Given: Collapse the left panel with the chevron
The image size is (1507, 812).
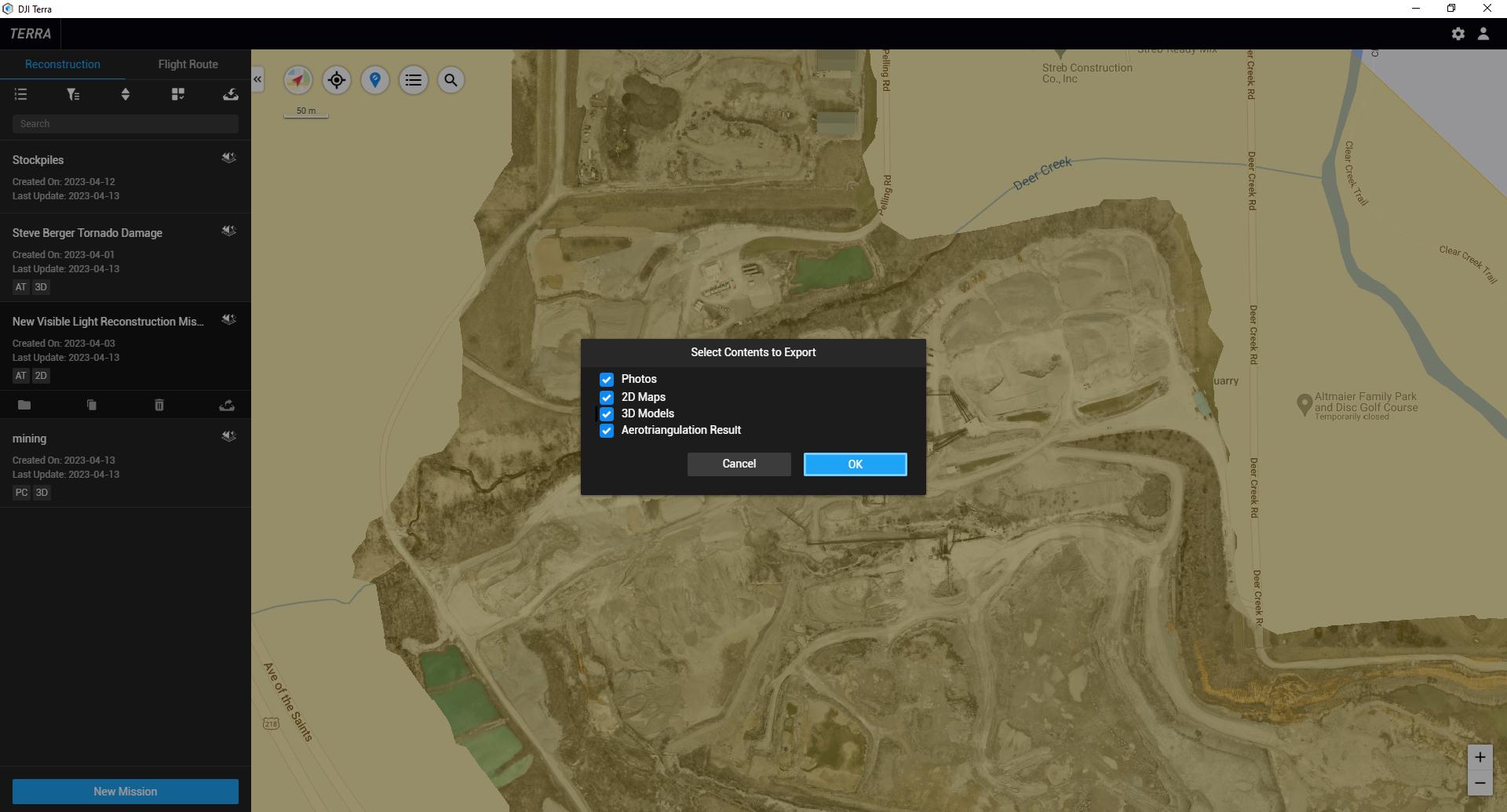Looking at the screenshot, I should pyautogui.click(x=257, y=79).
